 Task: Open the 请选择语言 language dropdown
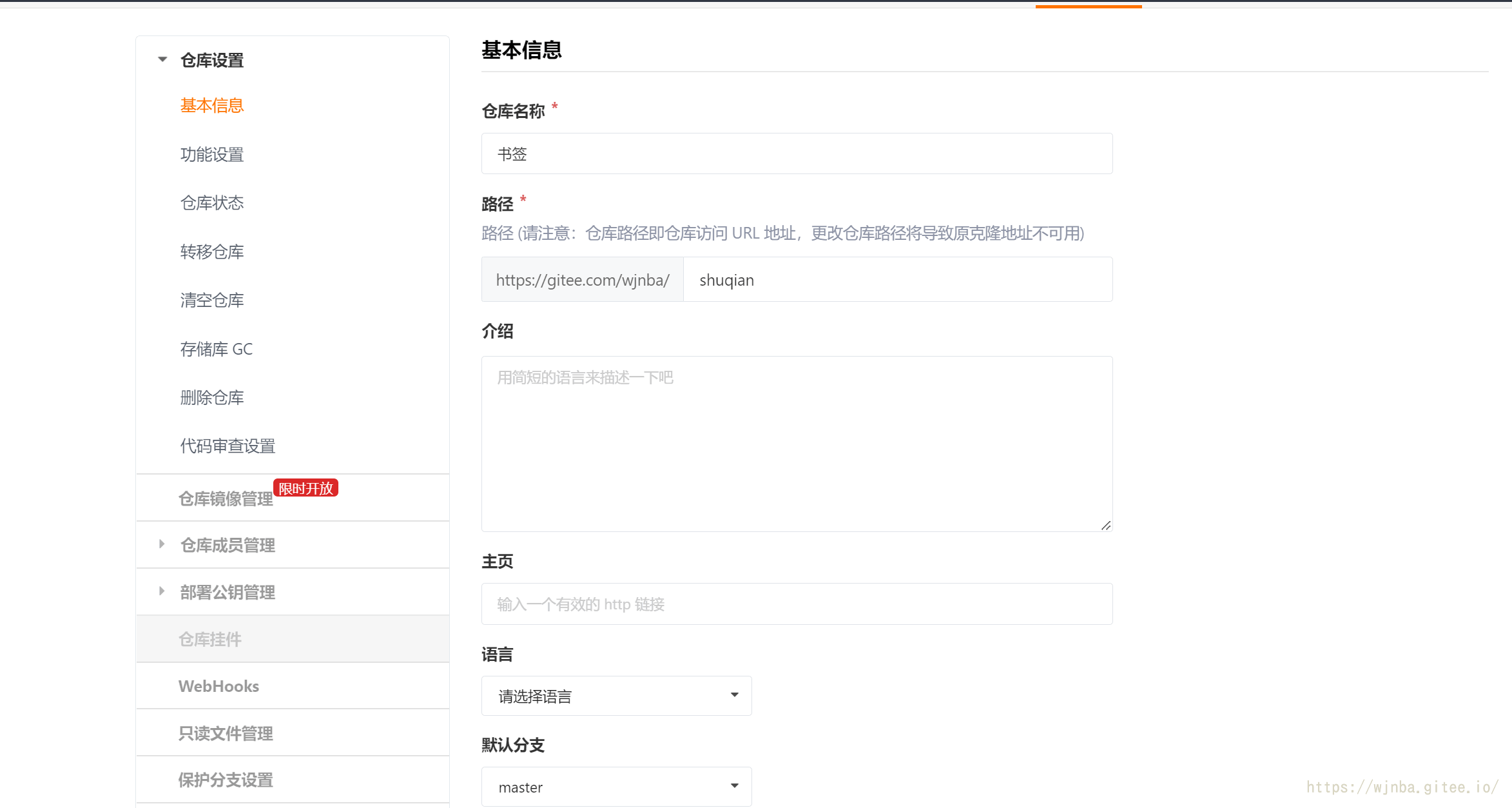616,695
